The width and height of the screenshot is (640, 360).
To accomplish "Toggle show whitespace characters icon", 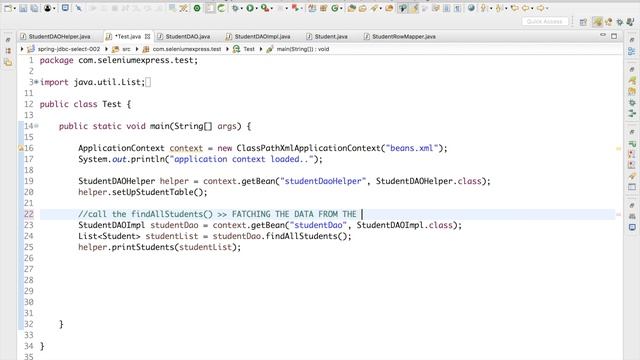I will click(x=458, y=8).
